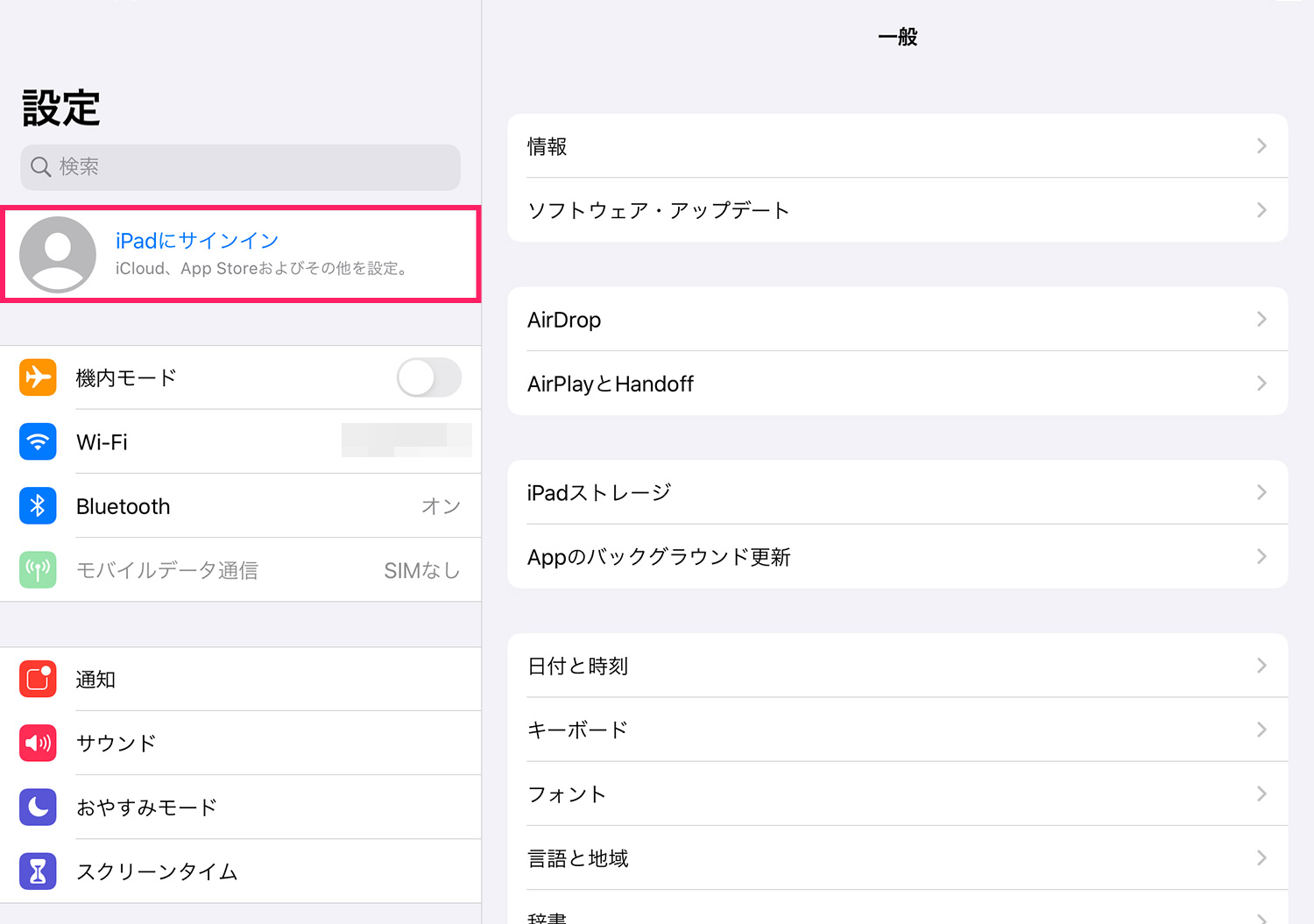Viewport: 1314px width, 924px height.
Task: Tap the Do Not Disturb moon icon
Action: click(x=38, y=807)
